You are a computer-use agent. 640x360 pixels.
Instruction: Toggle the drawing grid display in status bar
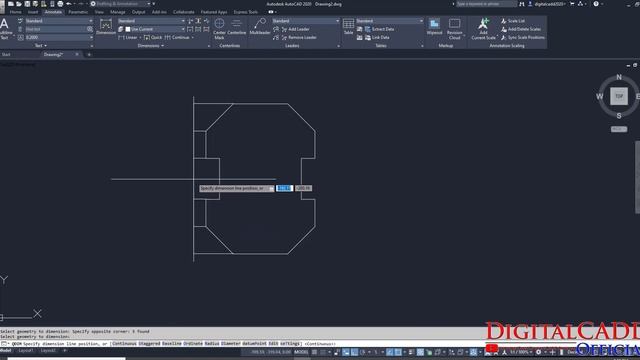314,352
